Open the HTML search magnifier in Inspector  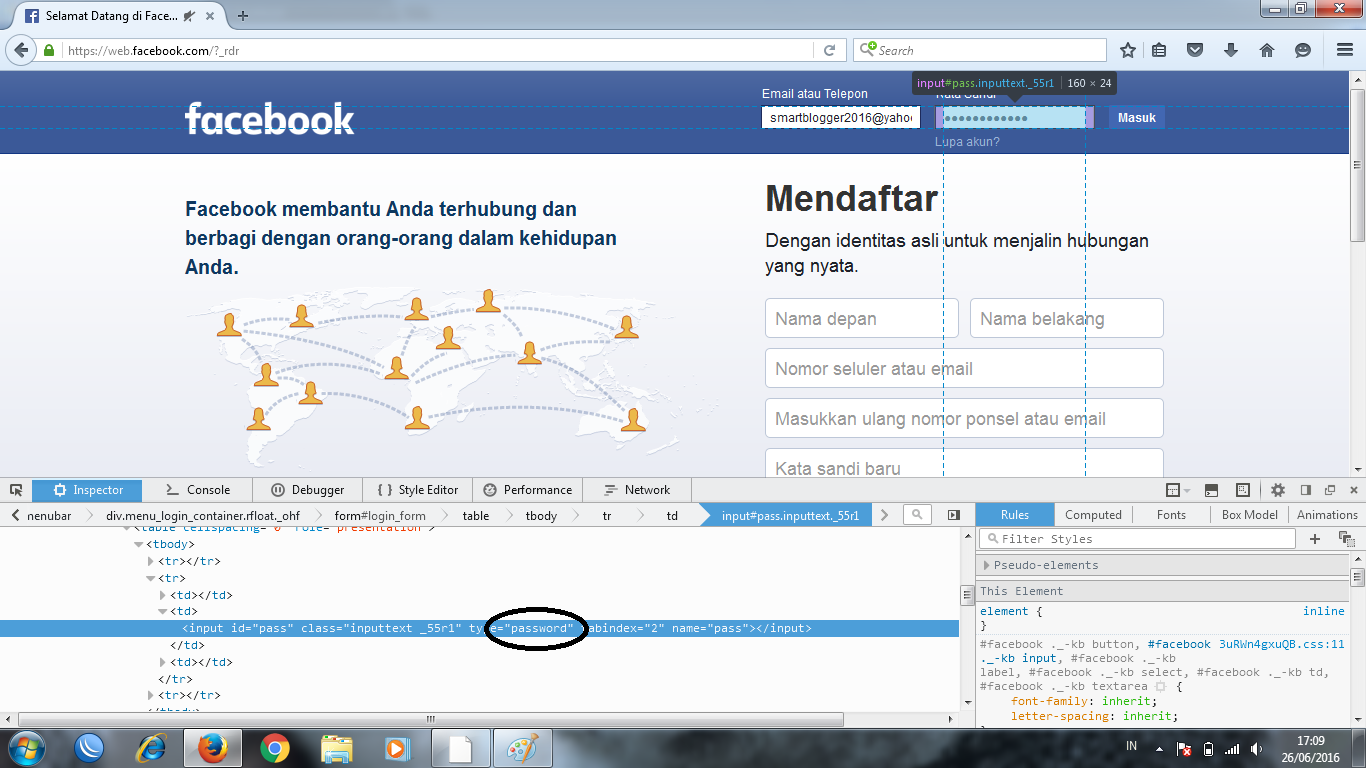917,515
